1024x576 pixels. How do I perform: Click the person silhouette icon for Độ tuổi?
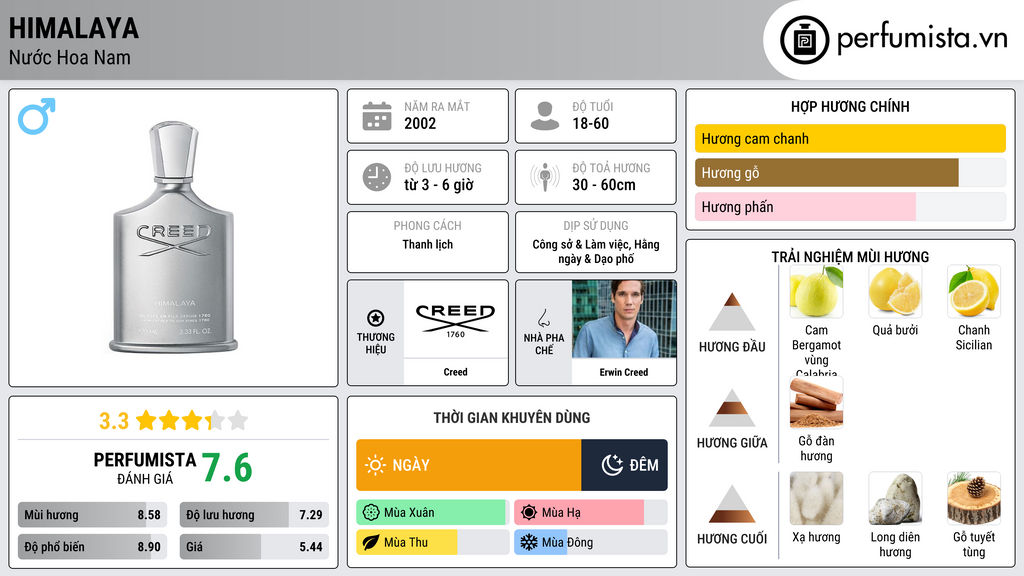[x=545, y=116]
